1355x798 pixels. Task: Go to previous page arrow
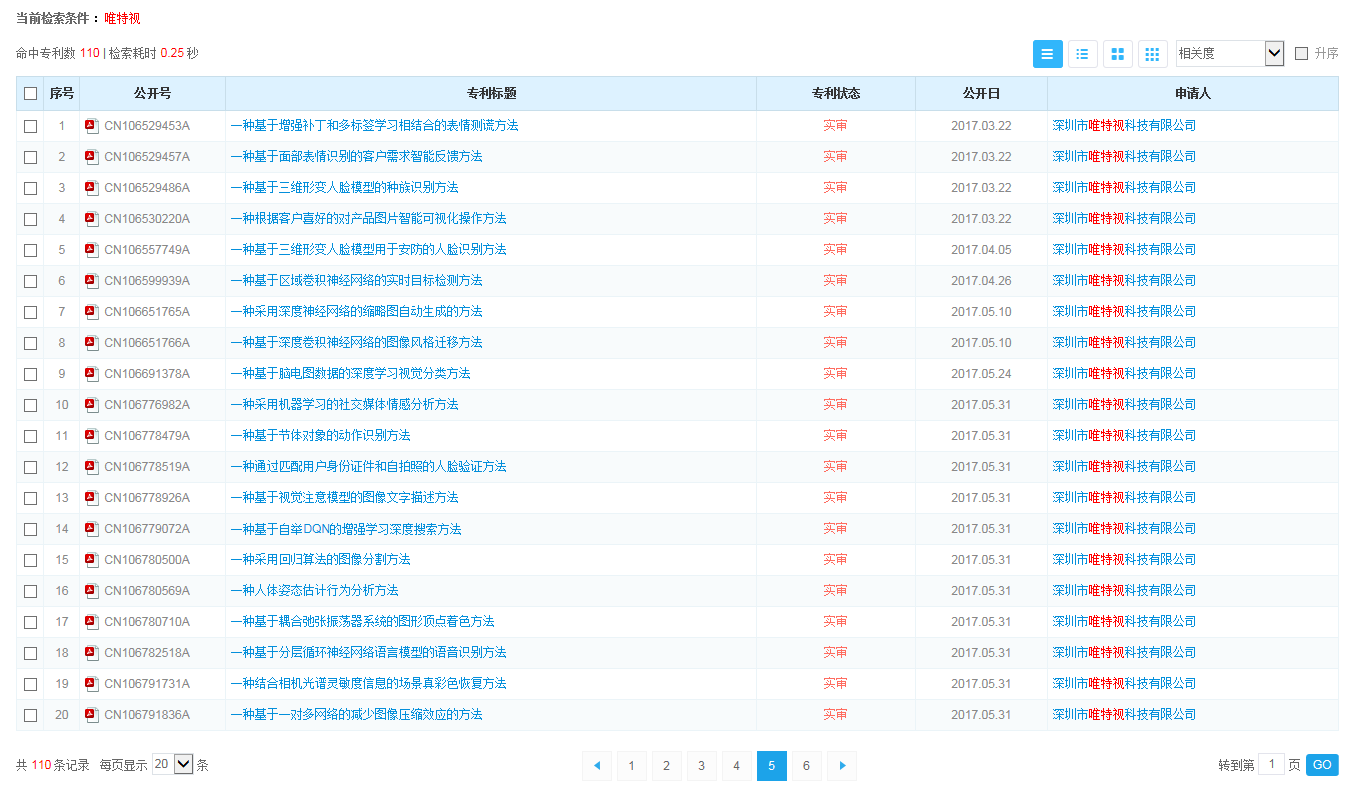(x=597, y=766)
